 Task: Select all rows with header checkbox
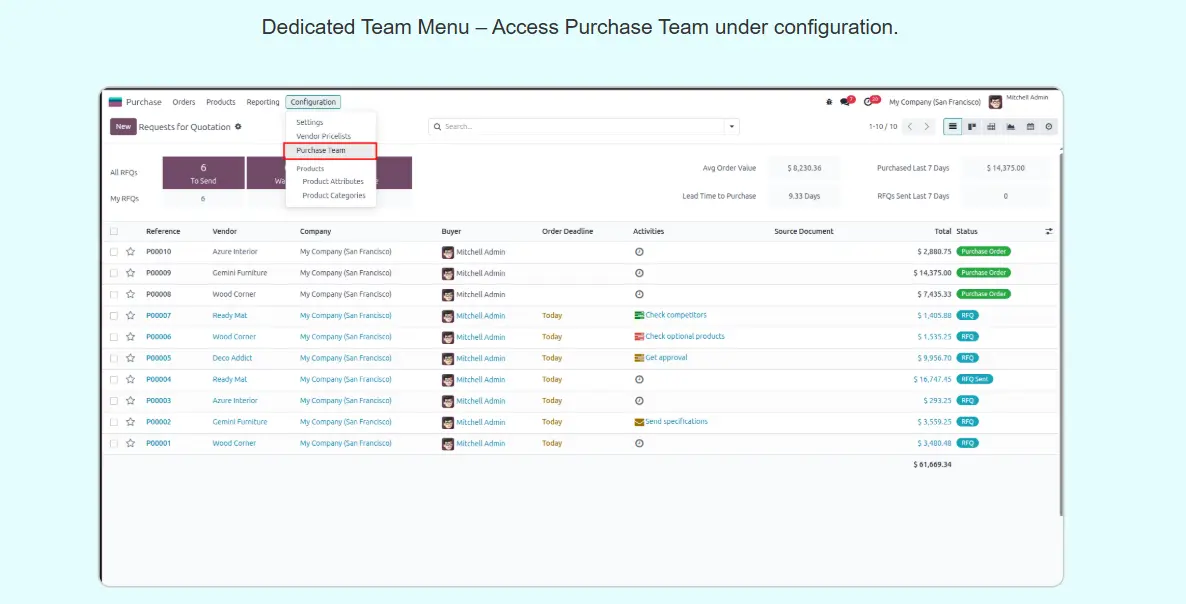click(114, 232)
